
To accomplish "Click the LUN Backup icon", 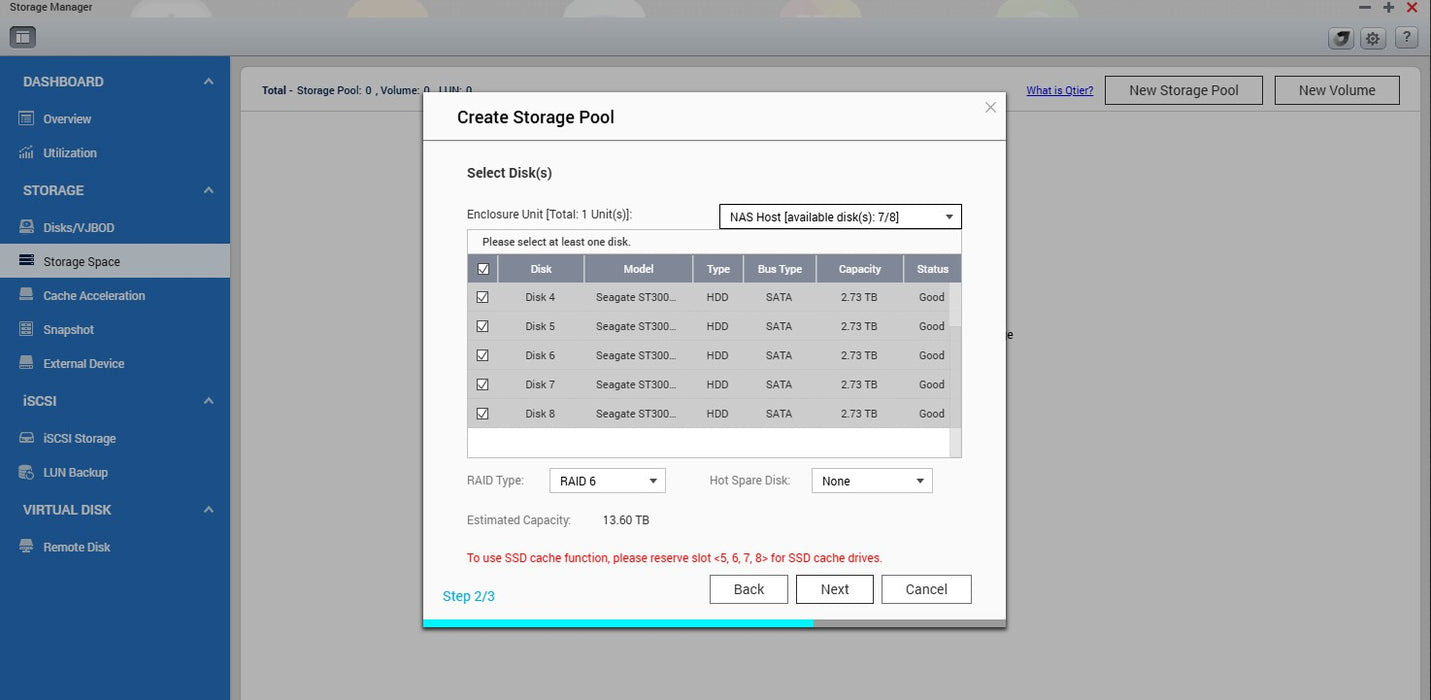I will click(x=27, y=472).
